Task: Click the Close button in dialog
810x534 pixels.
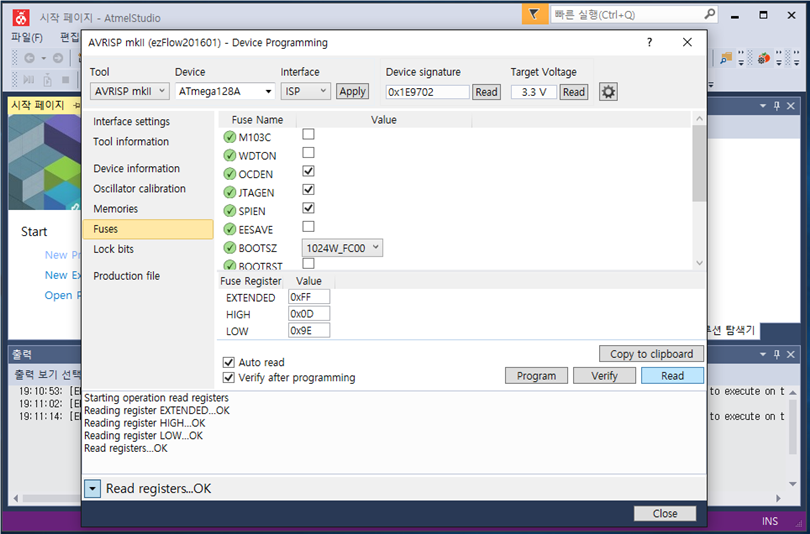Action: coord(665,513)
